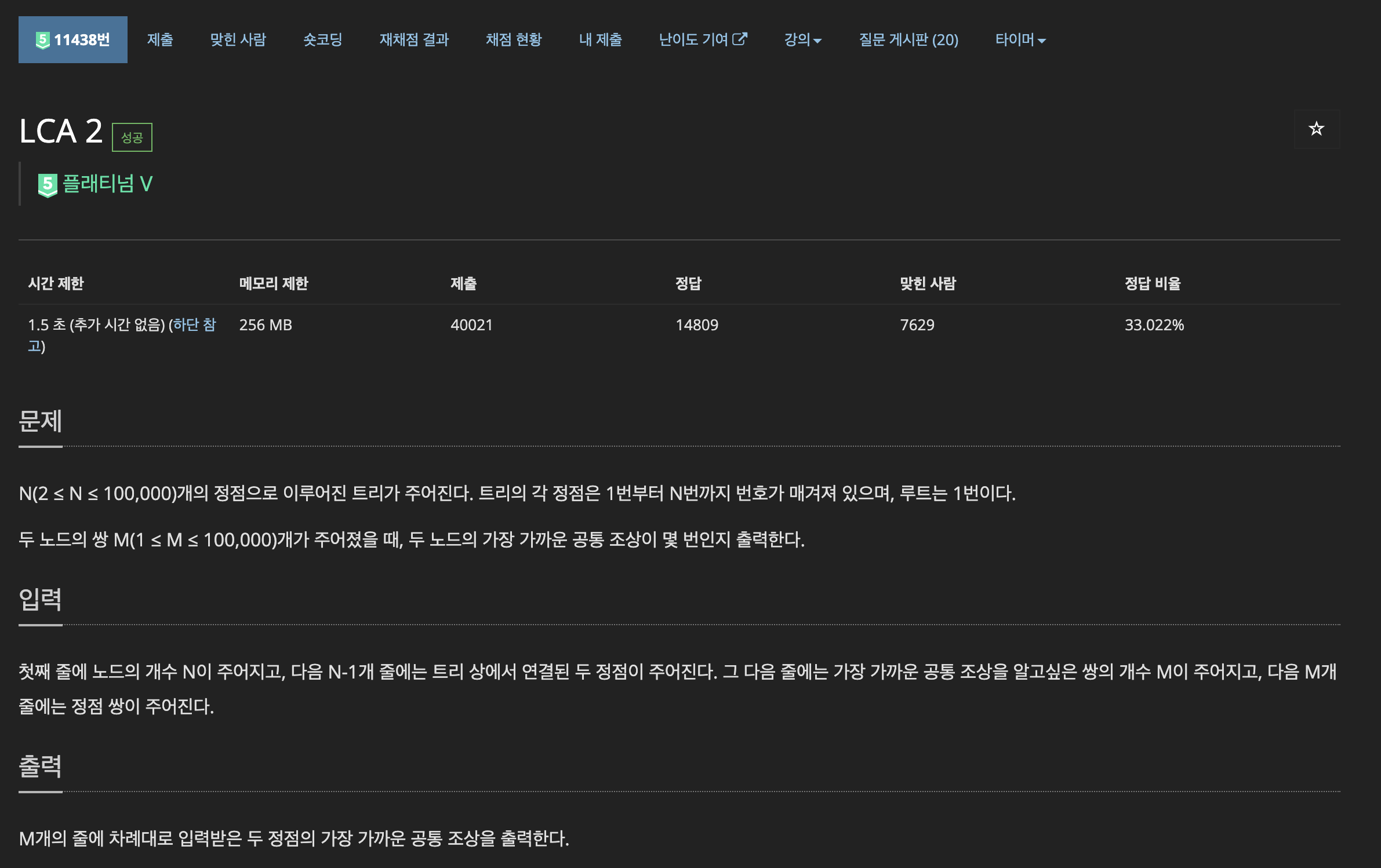The width and height of the screenshot is (1381, 868).
Task: Click the LCA 2 problem title
Action: [61, 131]
